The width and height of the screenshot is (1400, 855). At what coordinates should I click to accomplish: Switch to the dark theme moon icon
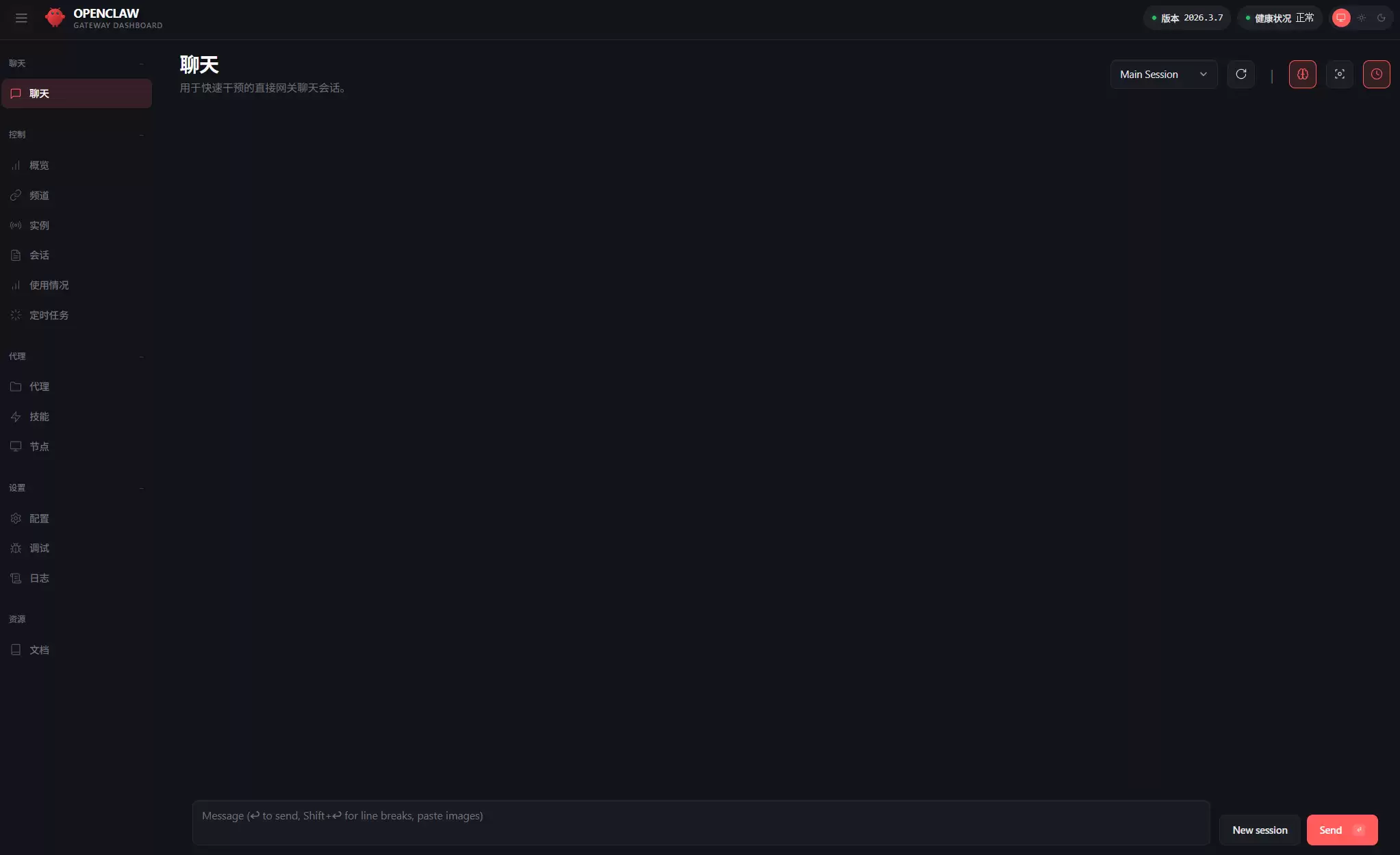pyautogui.click(x=1381, y=18)
